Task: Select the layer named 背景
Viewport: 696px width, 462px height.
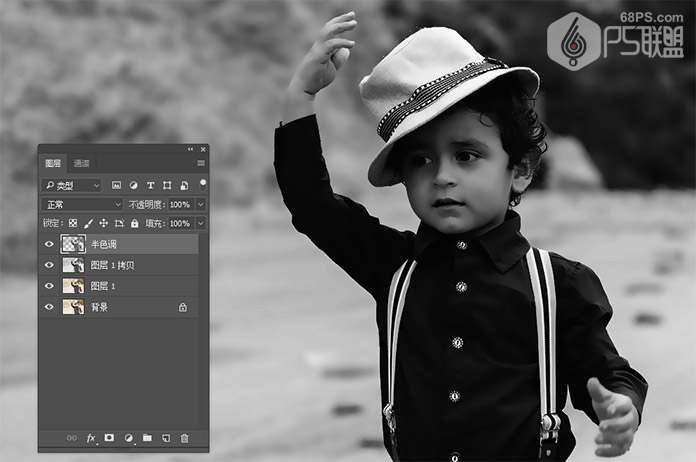Action: 99,307
